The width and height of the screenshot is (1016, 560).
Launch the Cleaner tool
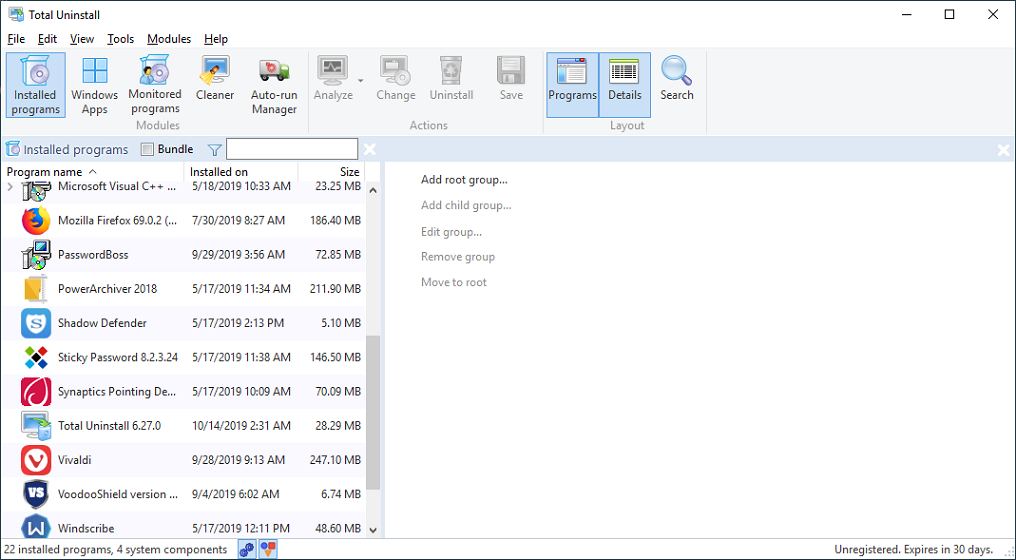[215, 78]
